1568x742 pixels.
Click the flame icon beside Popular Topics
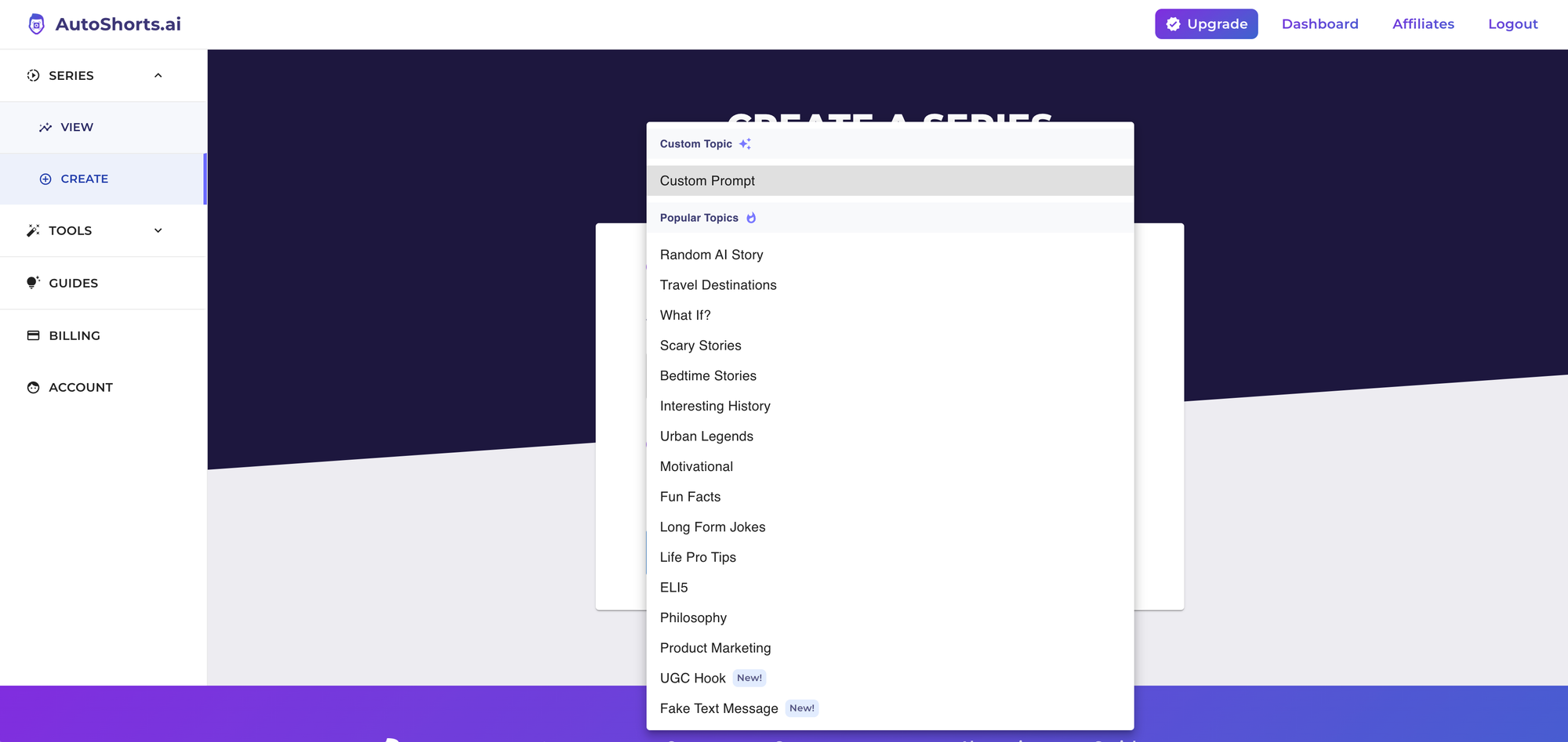pyautogui.click(x=751, y=217)
